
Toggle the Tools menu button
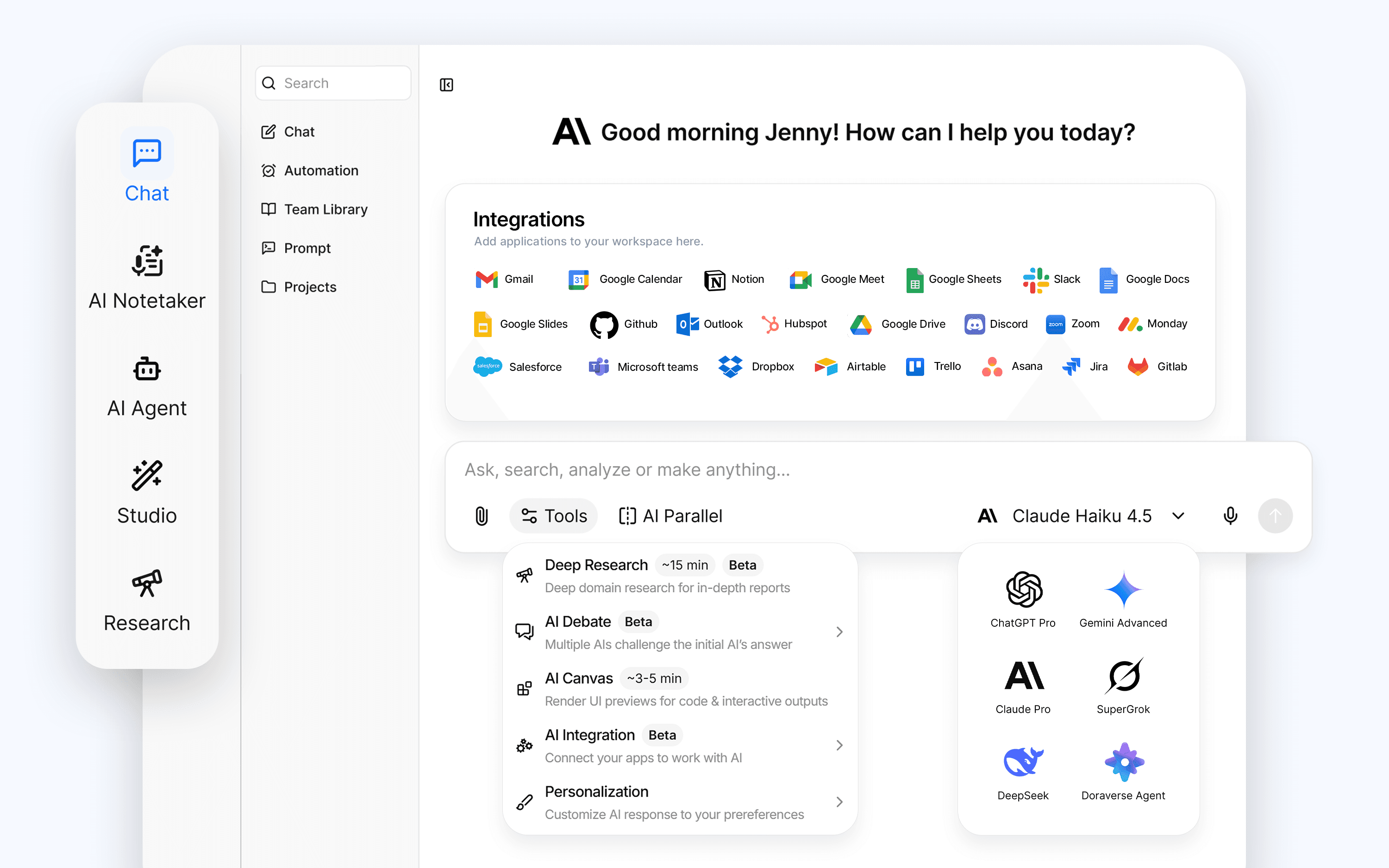(553, 516)
